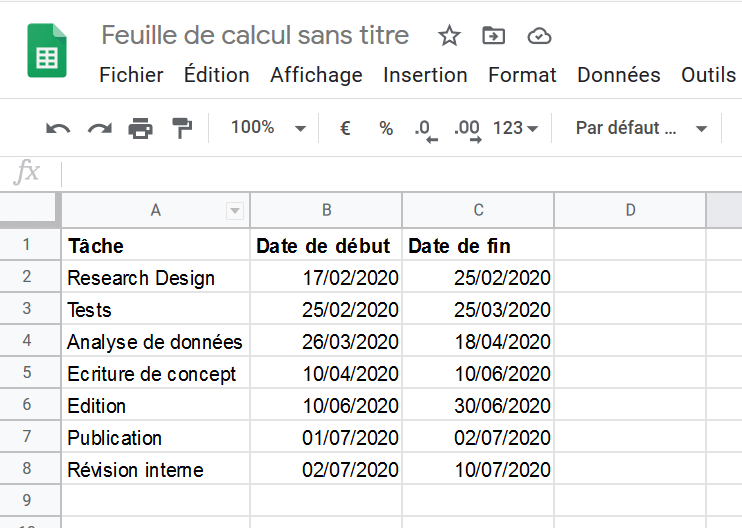Select row 3 header
The height and width of the screenshot is (528, 742).
click(30, 308)
